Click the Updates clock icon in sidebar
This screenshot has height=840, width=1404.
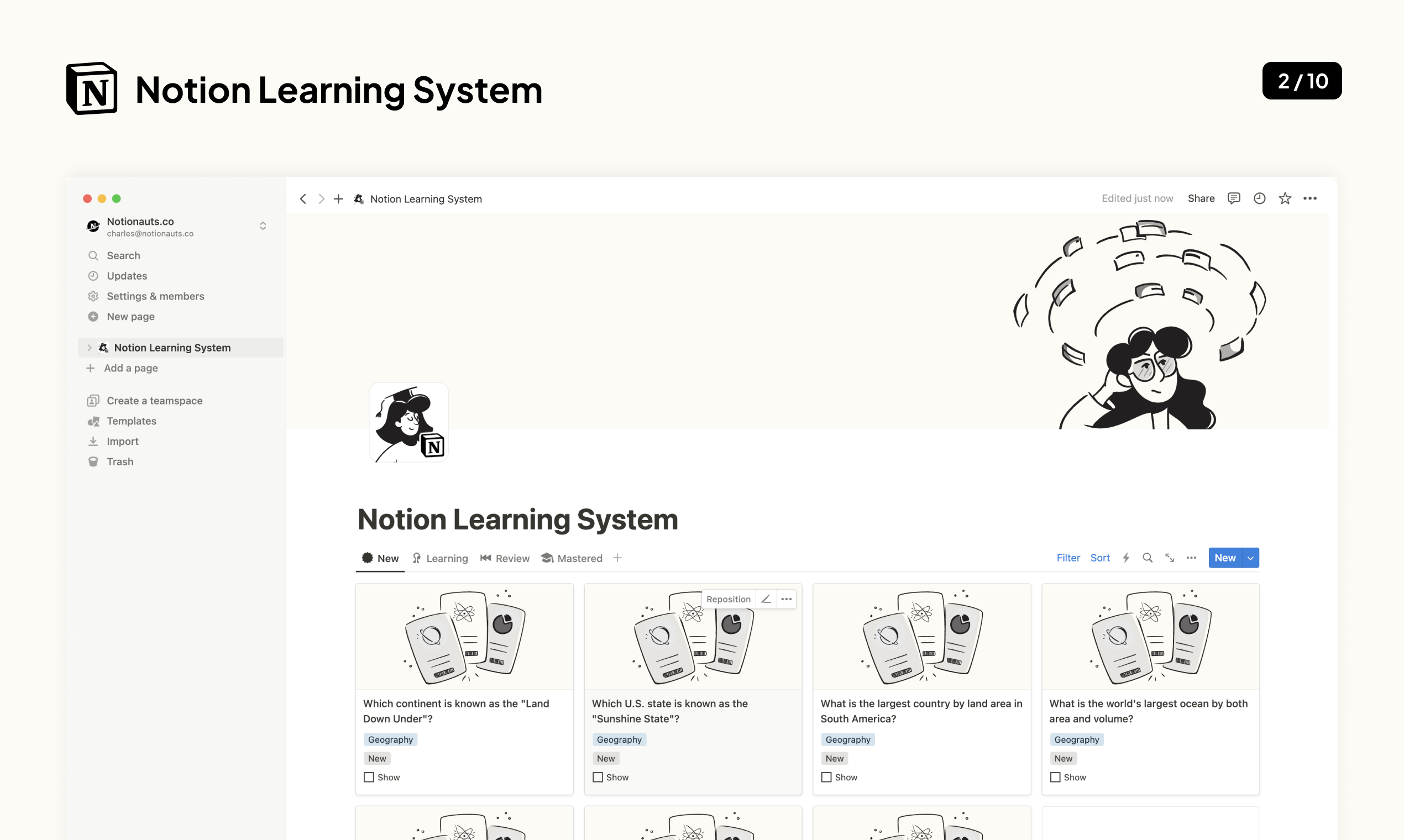(93, 276)
